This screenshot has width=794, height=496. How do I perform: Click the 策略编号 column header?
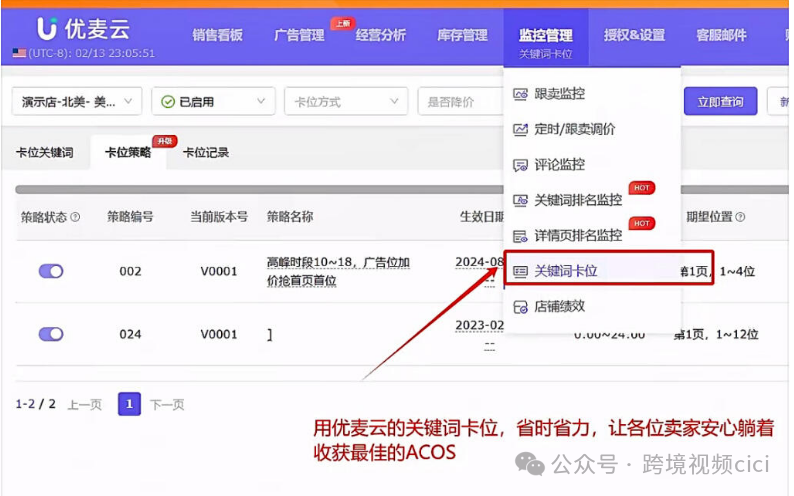click(130, 217)
